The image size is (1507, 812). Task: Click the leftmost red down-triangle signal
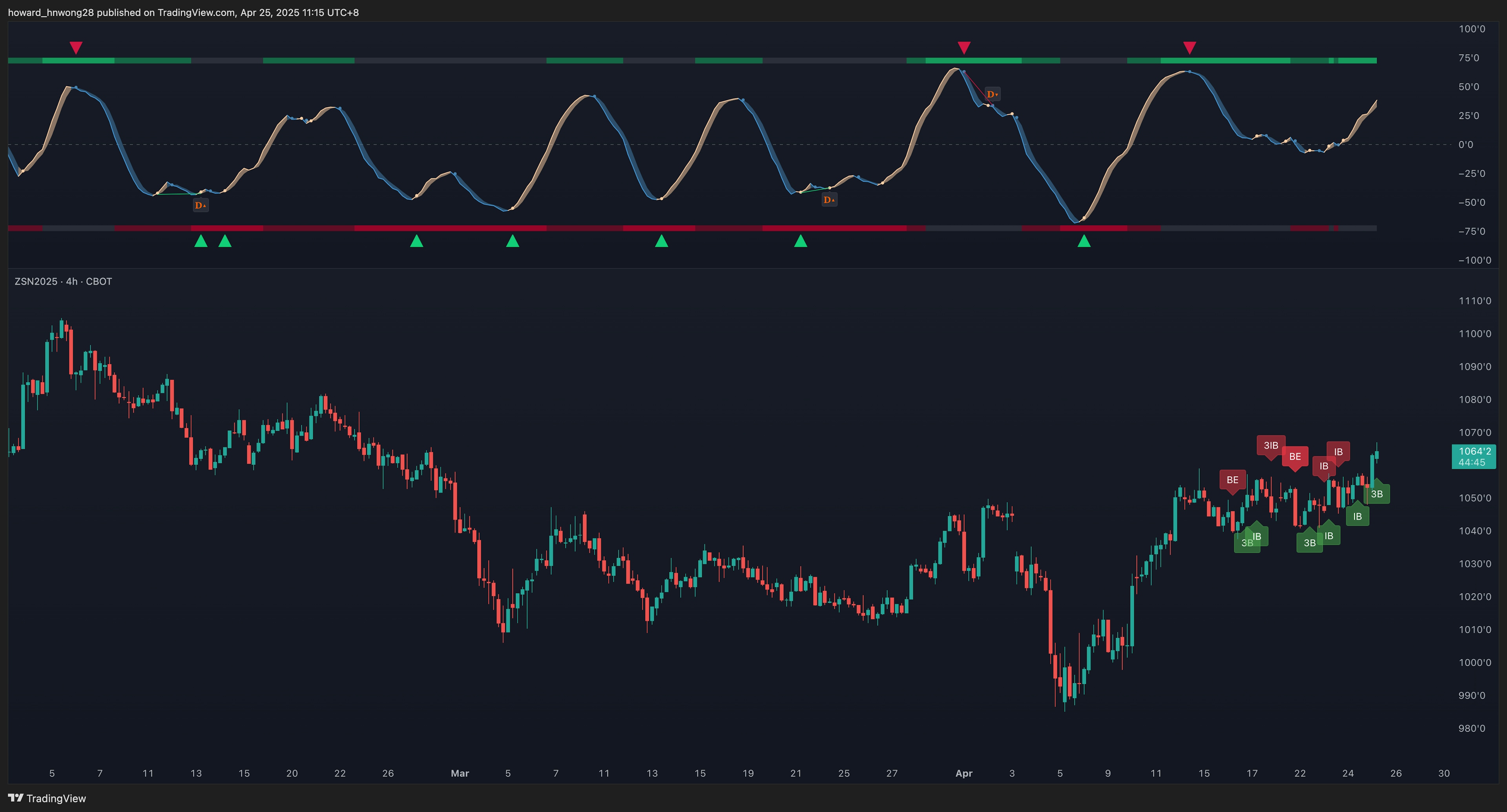pyautogui.click(x=75, y=47)
